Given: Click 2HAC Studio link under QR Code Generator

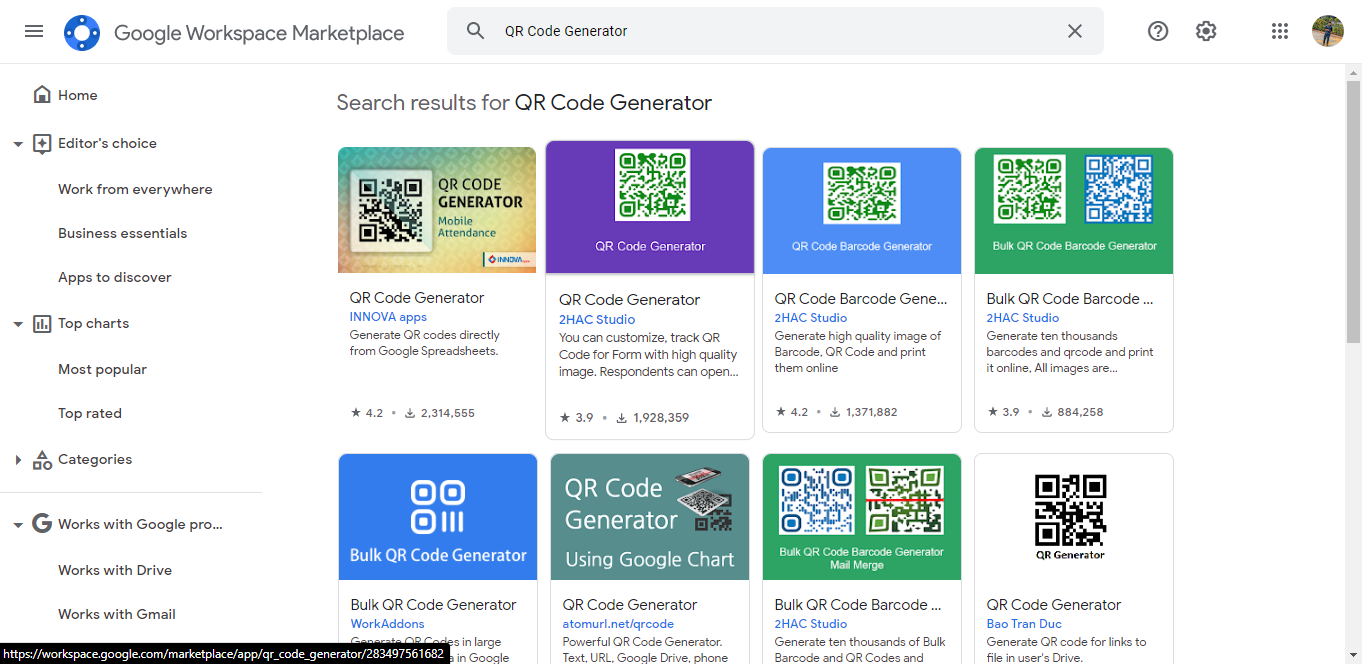Looking at the screenshot, I should coord(597,319).
